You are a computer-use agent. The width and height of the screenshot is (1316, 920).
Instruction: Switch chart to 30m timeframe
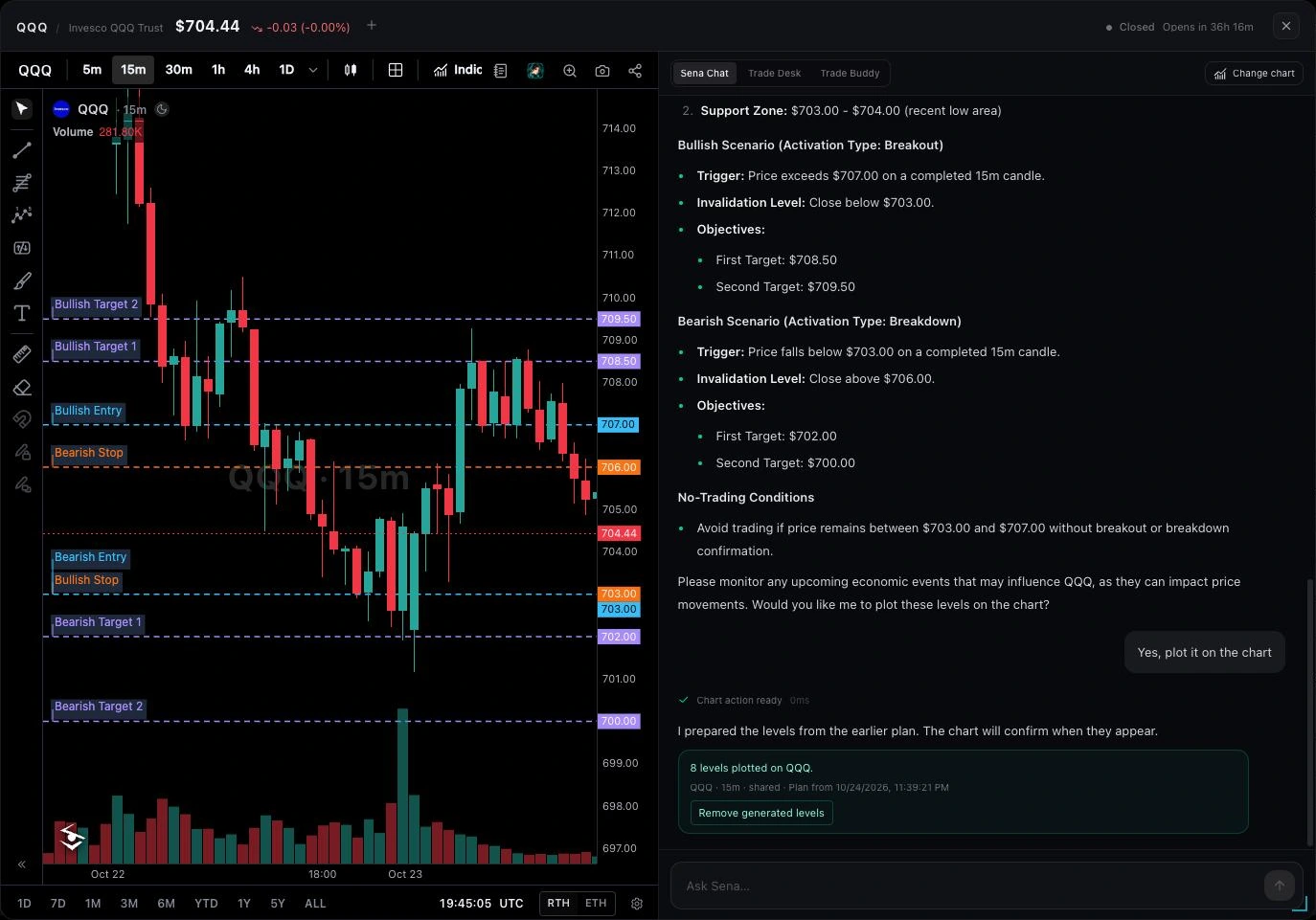[x=179, y=70]
